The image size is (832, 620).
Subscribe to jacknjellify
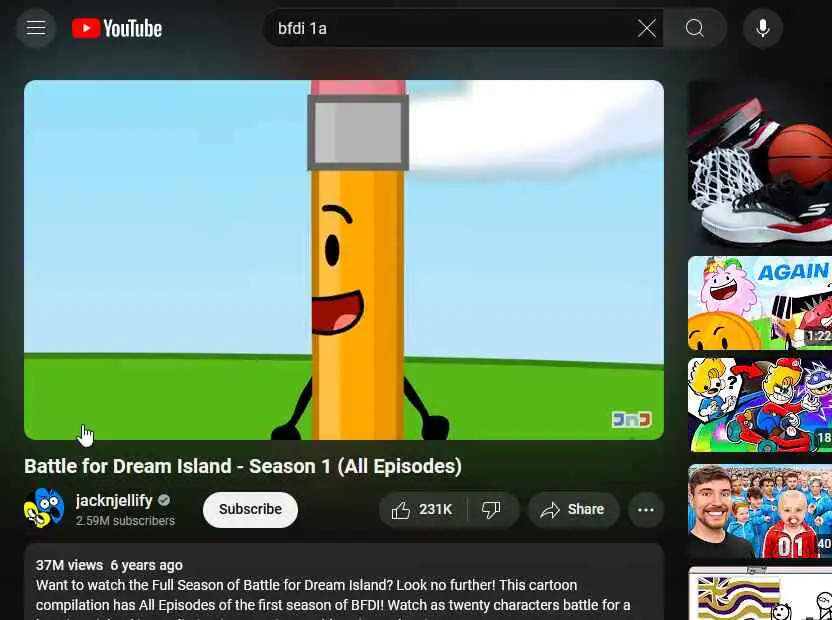tap(250, 510)
